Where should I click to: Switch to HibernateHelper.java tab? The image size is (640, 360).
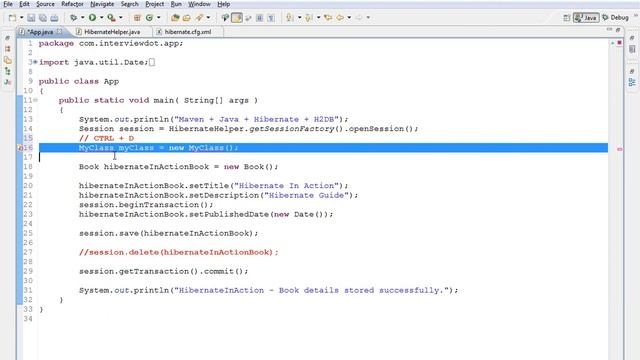(x=111, y=32)
